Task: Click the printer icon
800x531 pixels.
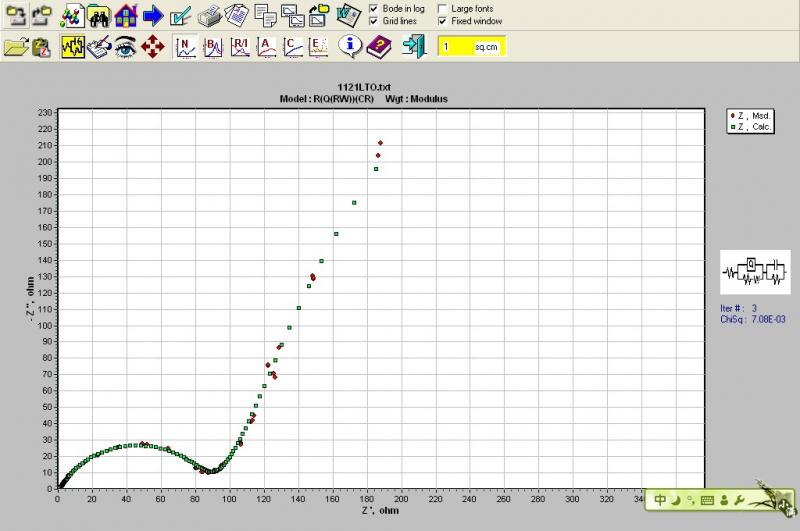Action: pos(209,16)
